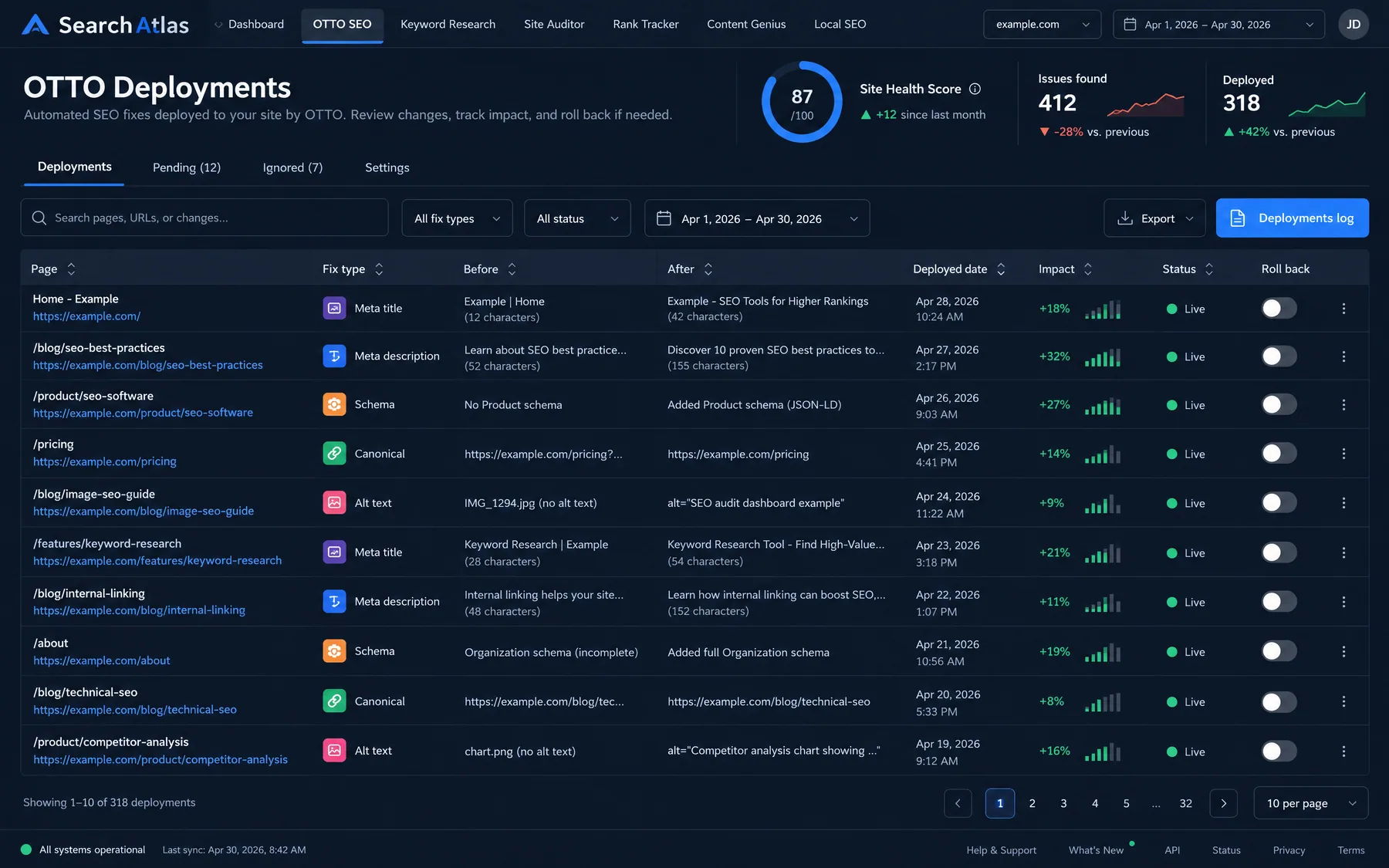Screen dimensions: 1389x868
Task: Sort by Deployed date column arrows
Action: click(x=1001, y=269)
